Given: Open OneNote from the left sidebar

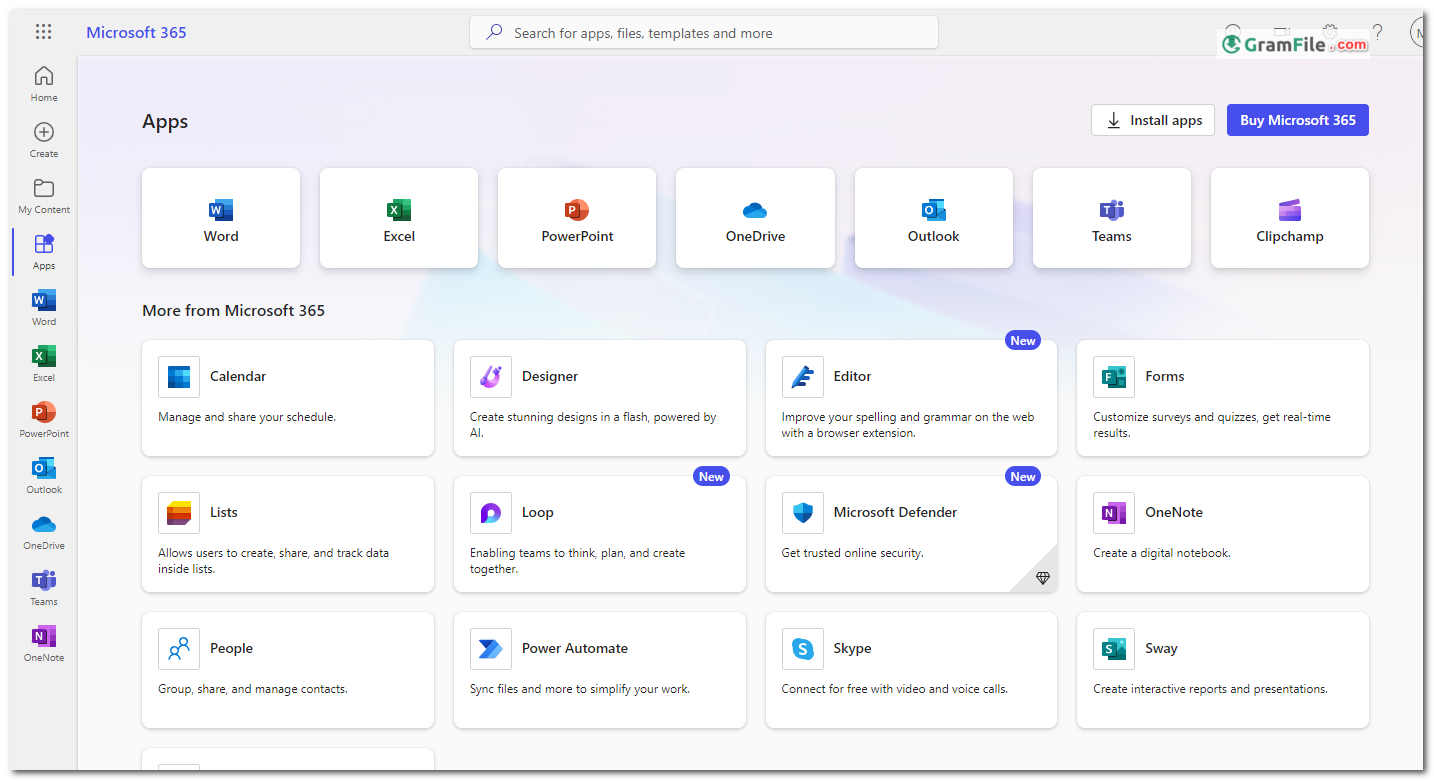Looking at the screenshot, I should click(43, 641).
